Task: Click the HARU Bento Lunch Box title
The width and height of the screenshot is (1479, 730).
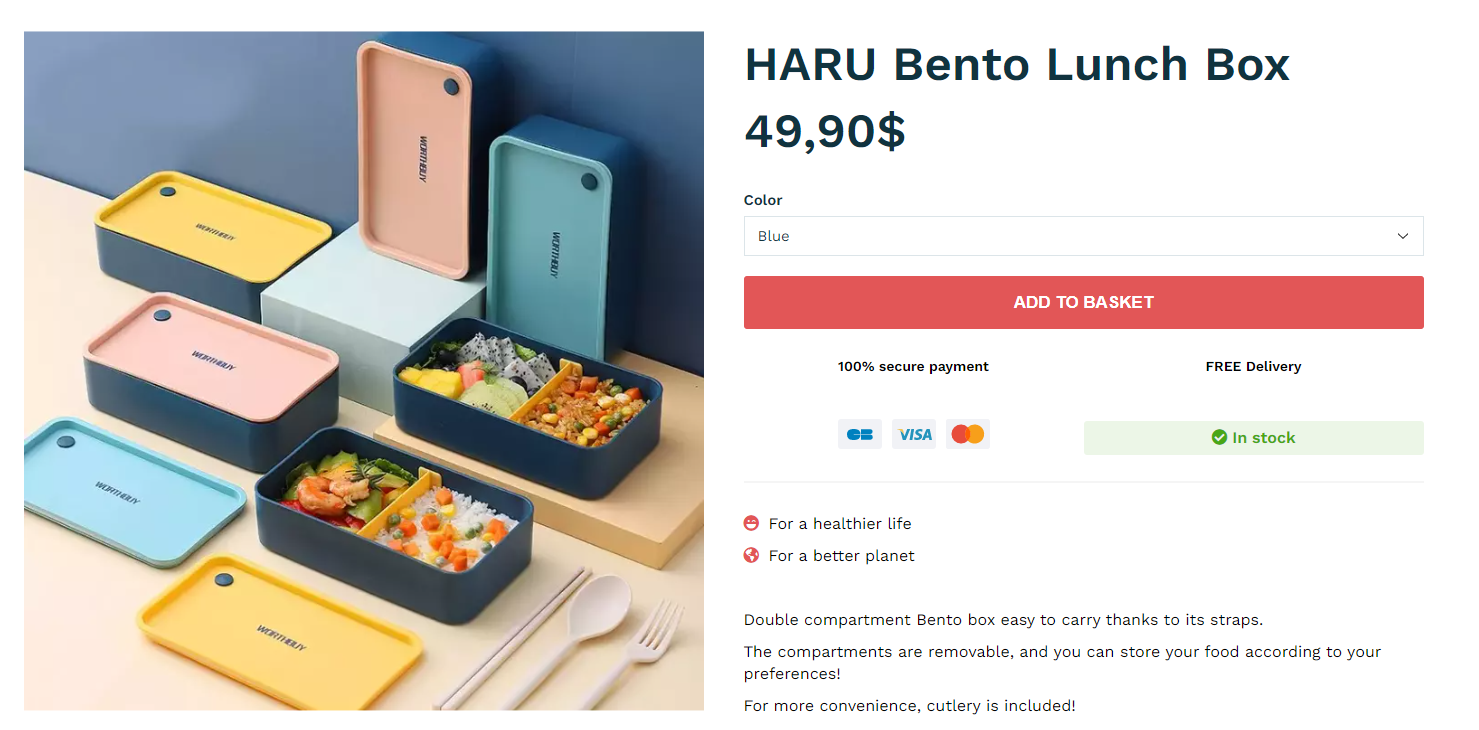Action: click(x=1017, y=64)
